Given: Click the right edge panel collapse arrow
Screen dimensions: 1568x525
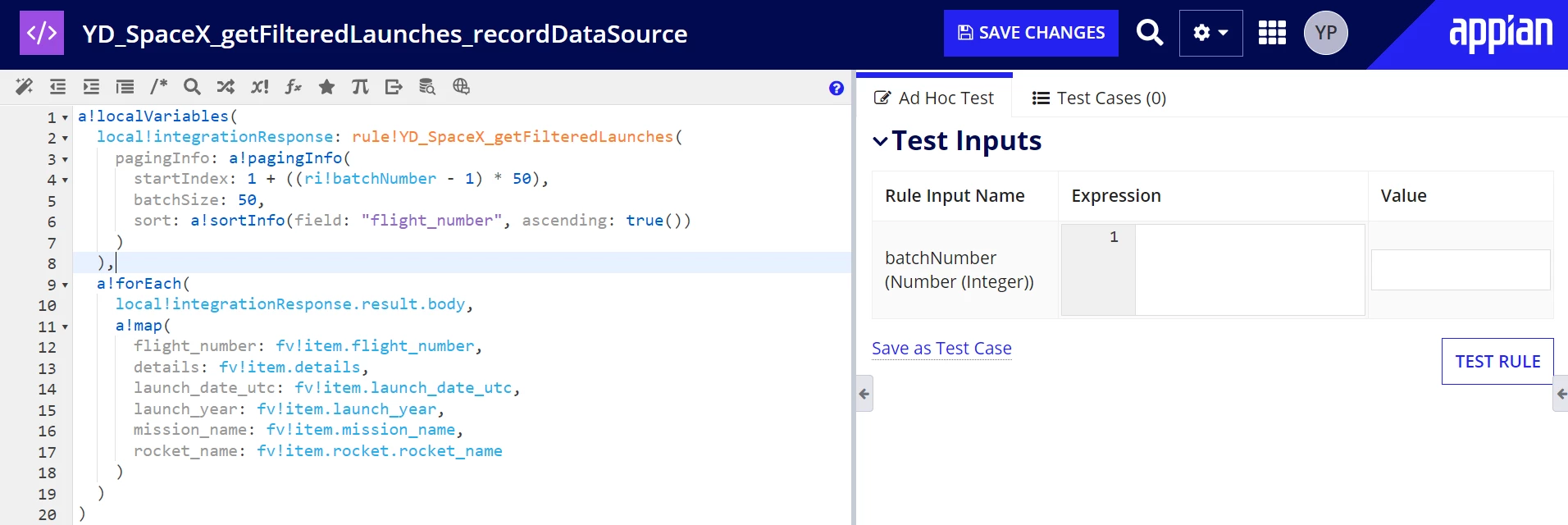Looking at the screenshot, I should [1561, 394].
